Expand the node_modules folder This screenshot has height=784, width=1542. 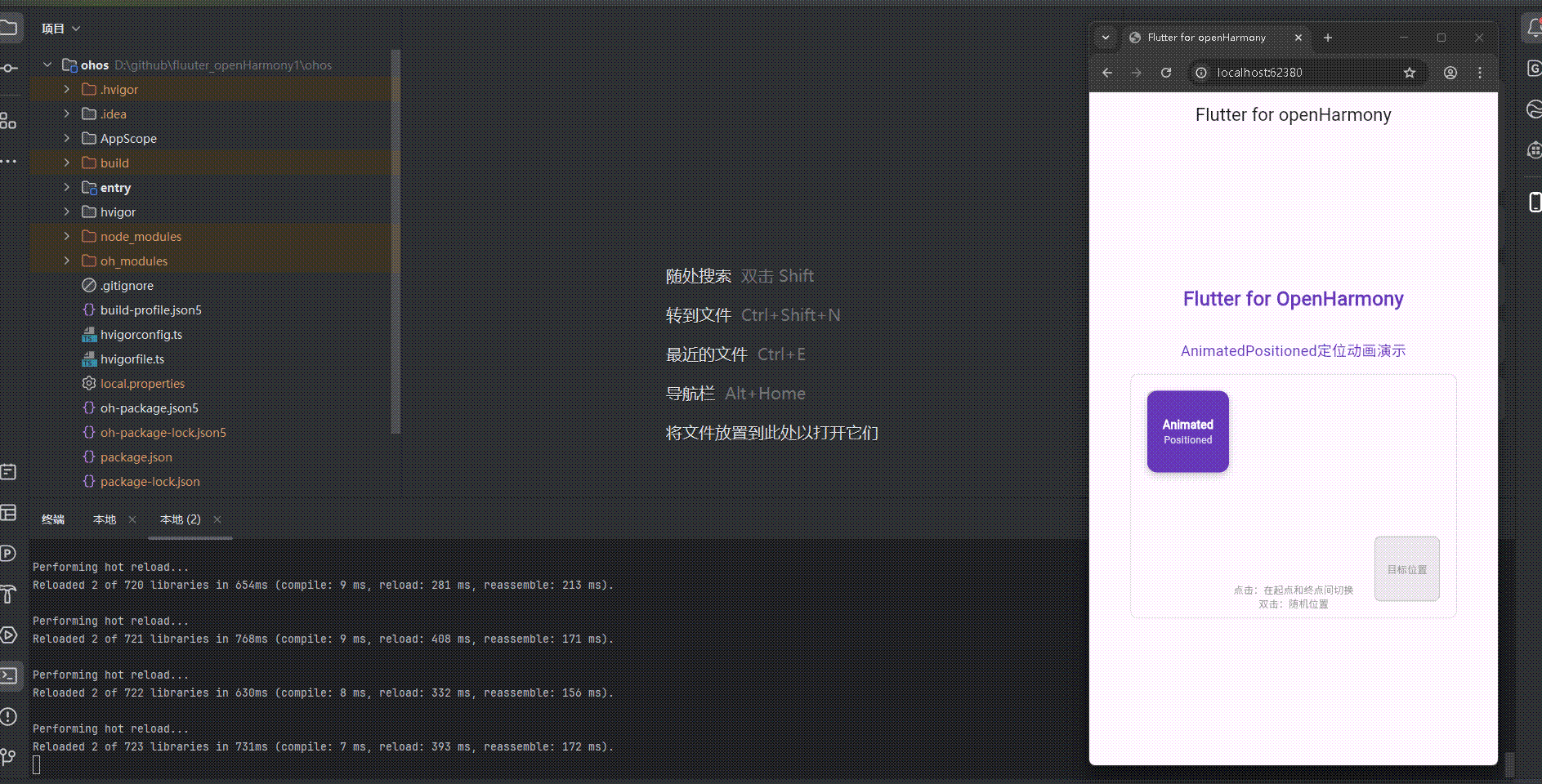pos(67,236)
